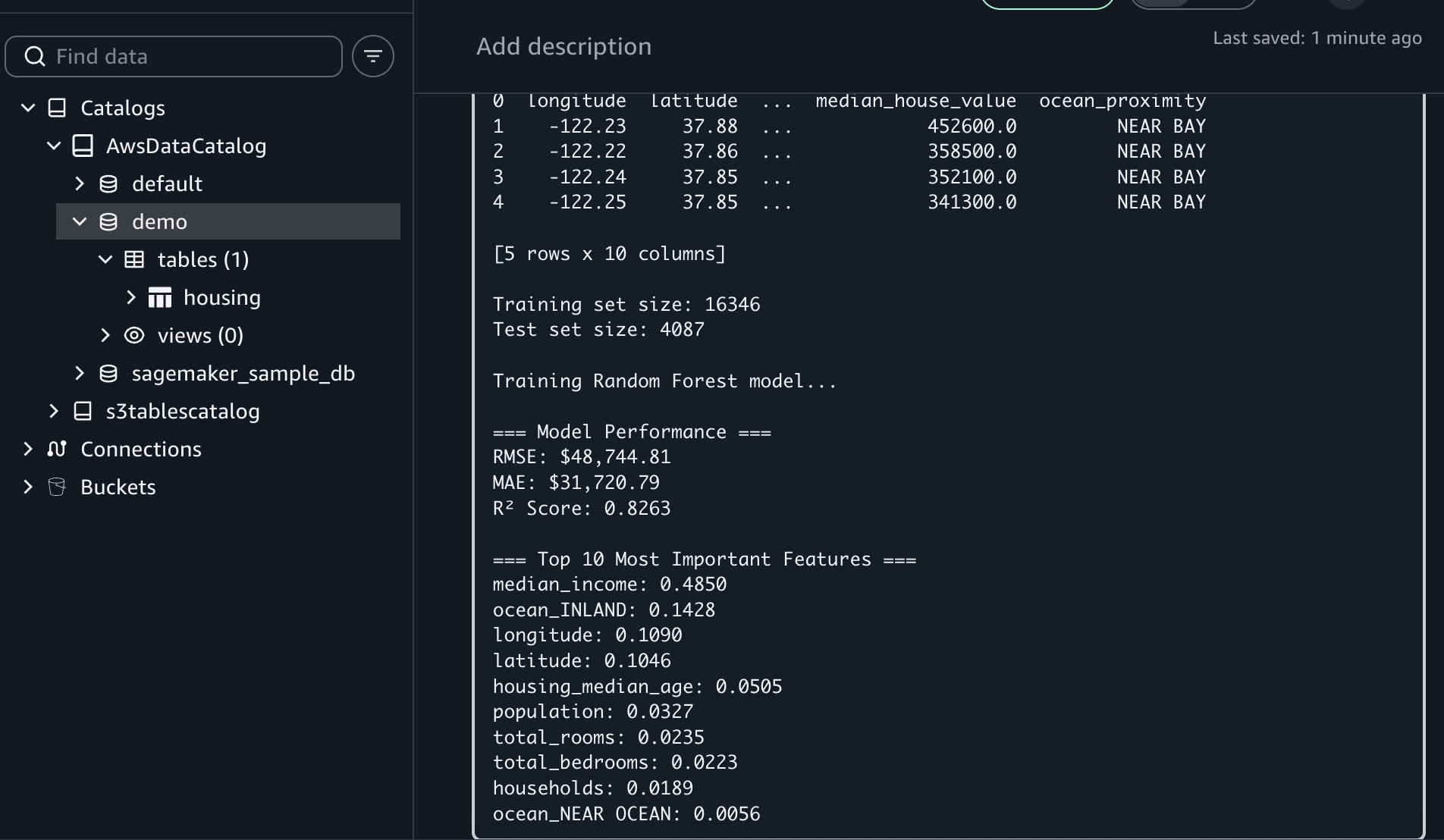Click the tables grid icon
The image size is (1444, 840).
pyautogui.click(x=134, y=259)
